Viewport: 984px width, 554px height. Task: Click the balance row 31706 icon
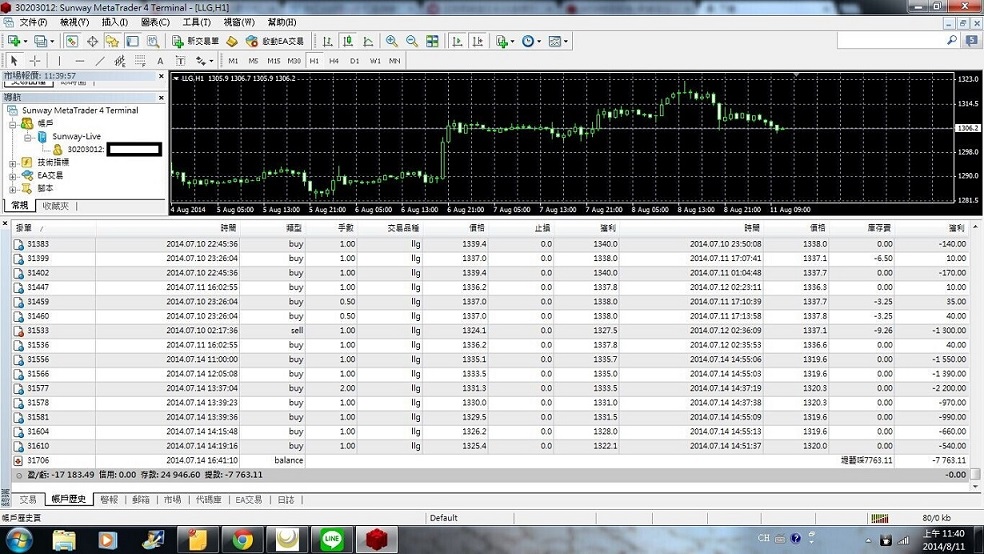(x=19, y=461)
